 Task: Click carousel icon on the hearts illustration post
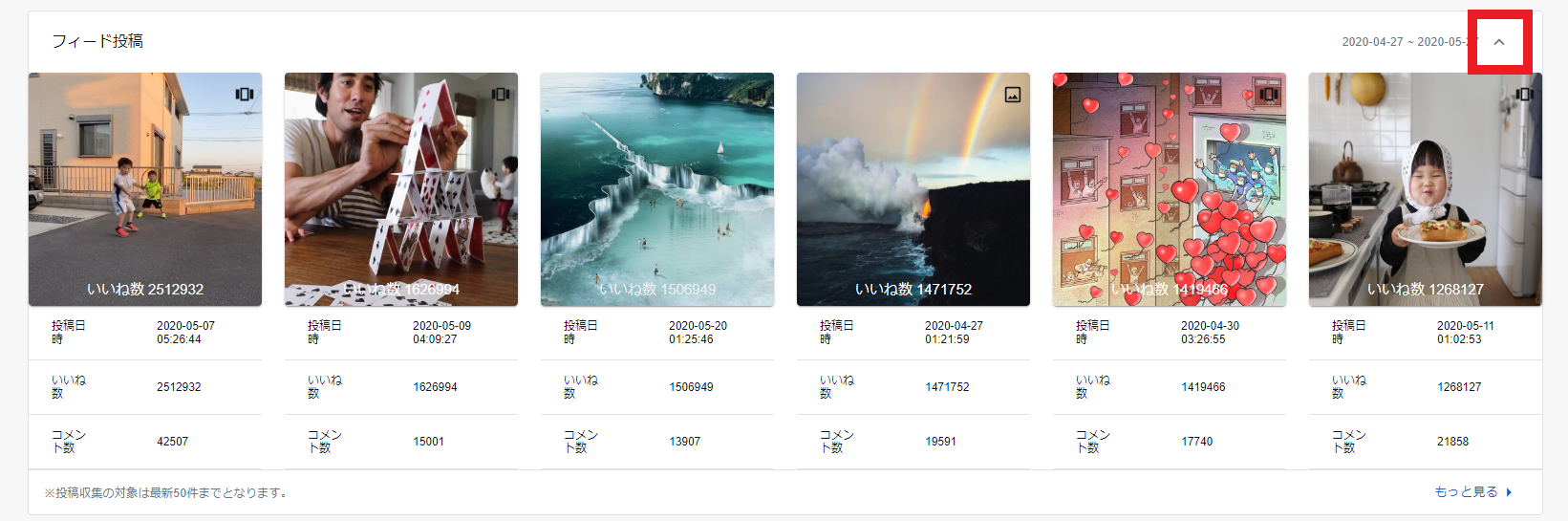[1268, 94]
